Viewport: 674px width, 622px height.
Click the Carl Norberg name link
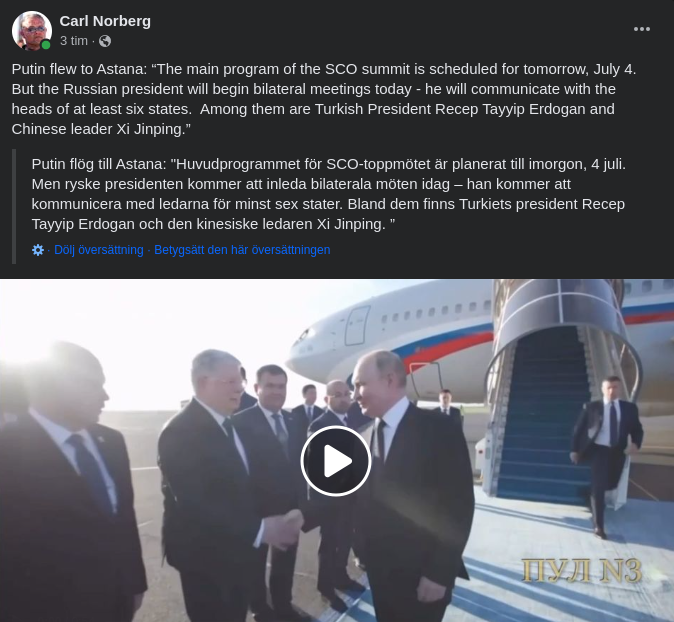[105, 21]
